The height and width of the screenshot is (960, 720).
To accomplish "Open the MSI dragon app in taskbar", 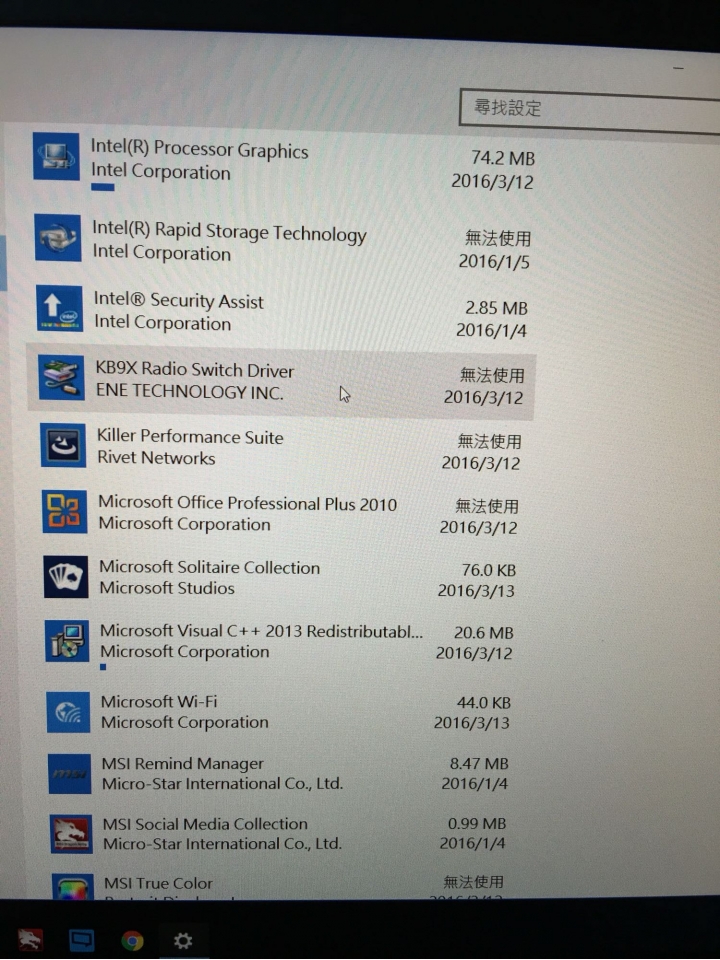I will [x=30, y=940].
